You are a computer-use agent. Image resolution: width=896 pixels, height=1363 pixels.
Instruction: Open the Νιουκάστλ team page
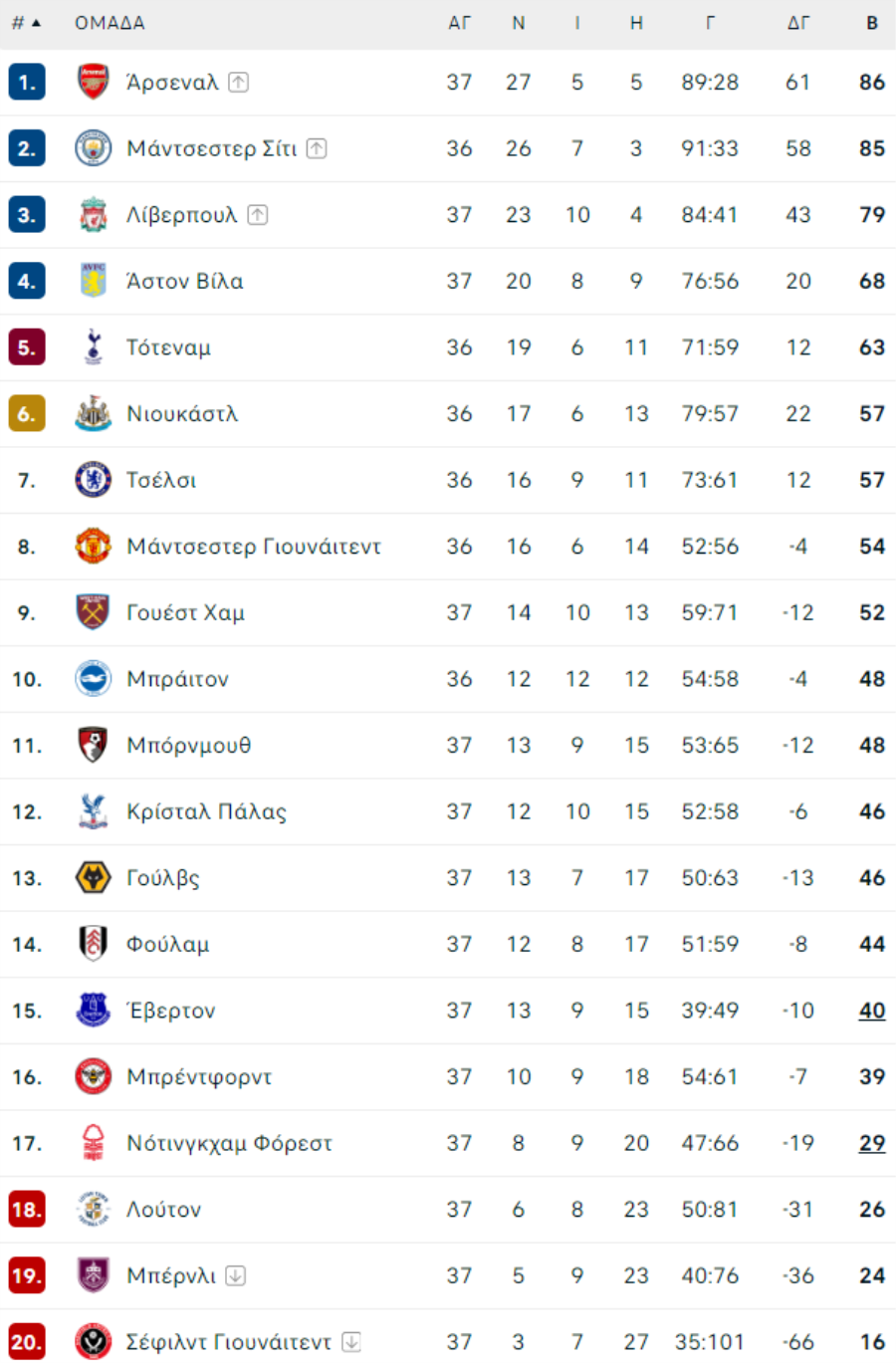tap(182, 414)
